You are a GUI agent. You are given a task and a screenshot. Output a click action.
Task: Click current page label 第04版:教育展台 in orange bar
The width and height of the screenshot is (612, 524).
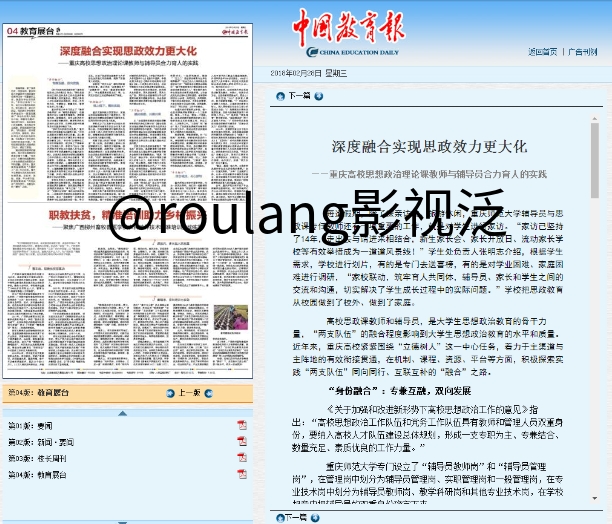point(38,393)
